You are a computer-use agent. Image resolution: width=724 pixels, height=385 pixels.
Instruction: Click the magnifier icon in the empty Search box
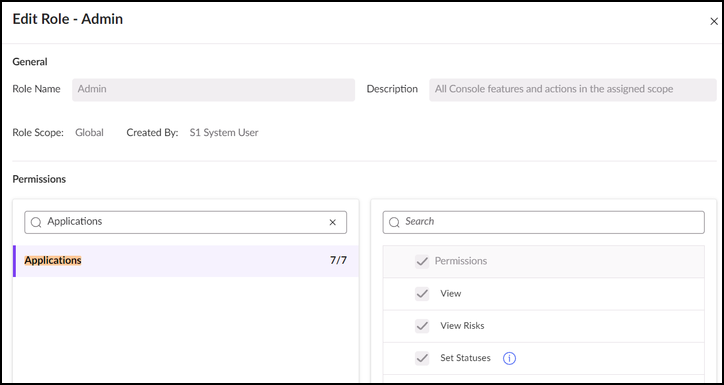(x=394, y=223)
